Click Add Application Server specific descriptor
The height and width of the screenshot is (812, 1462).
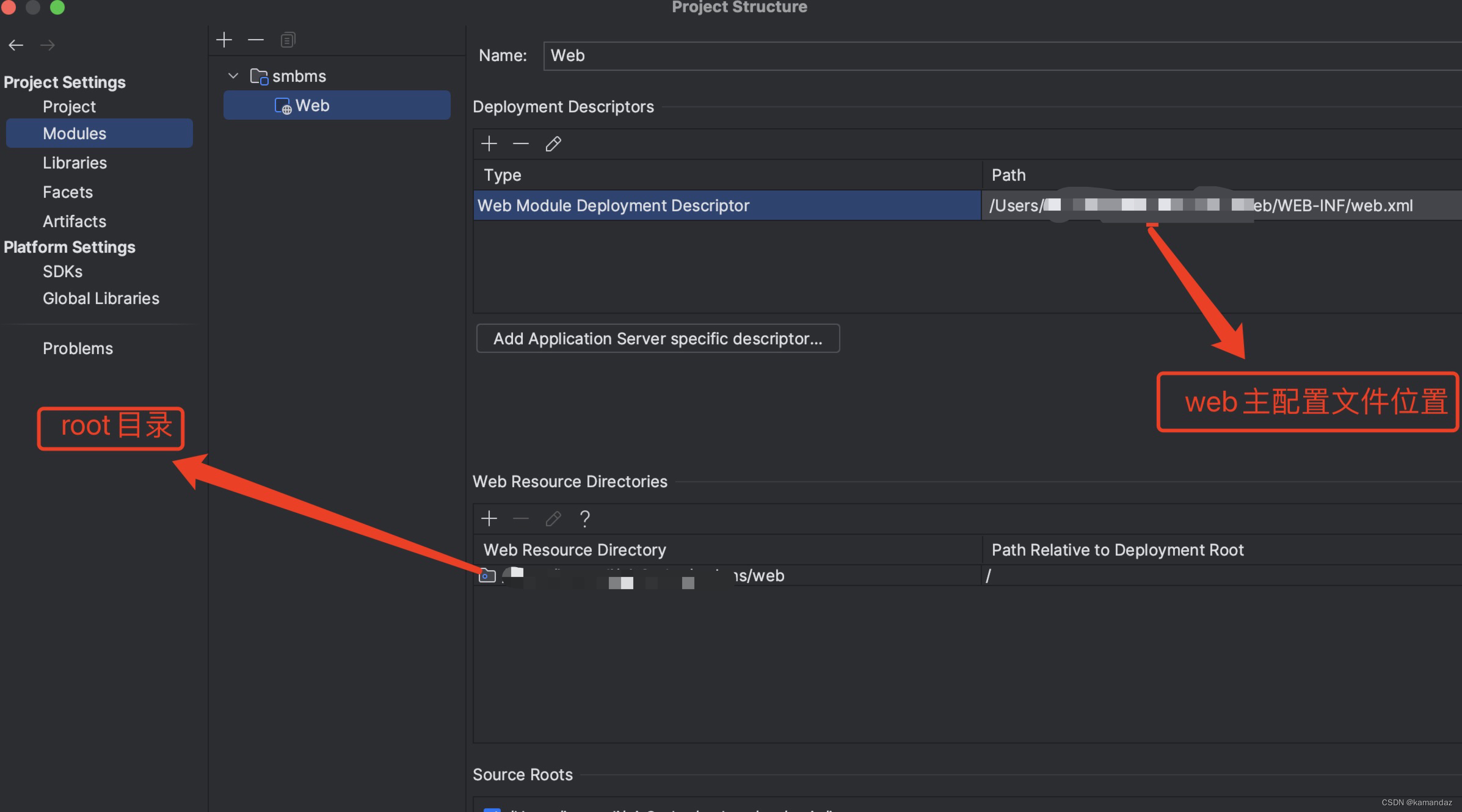pos(658,339)
